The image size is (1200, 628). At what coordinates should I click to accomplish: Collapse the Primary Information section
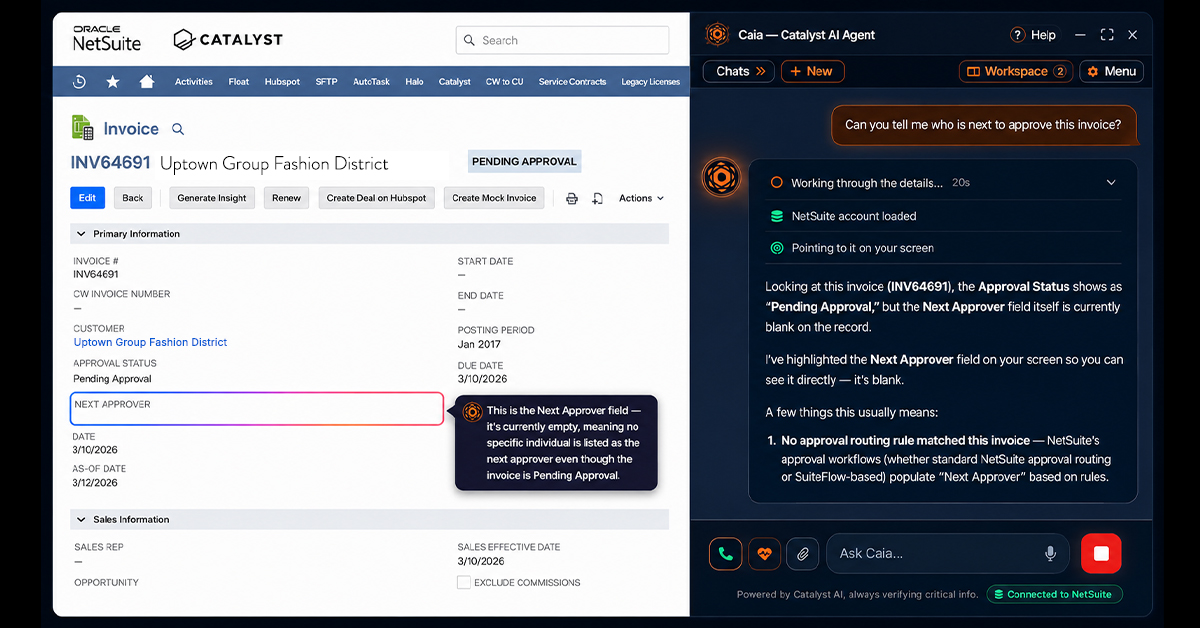click(x=81, y=234)
